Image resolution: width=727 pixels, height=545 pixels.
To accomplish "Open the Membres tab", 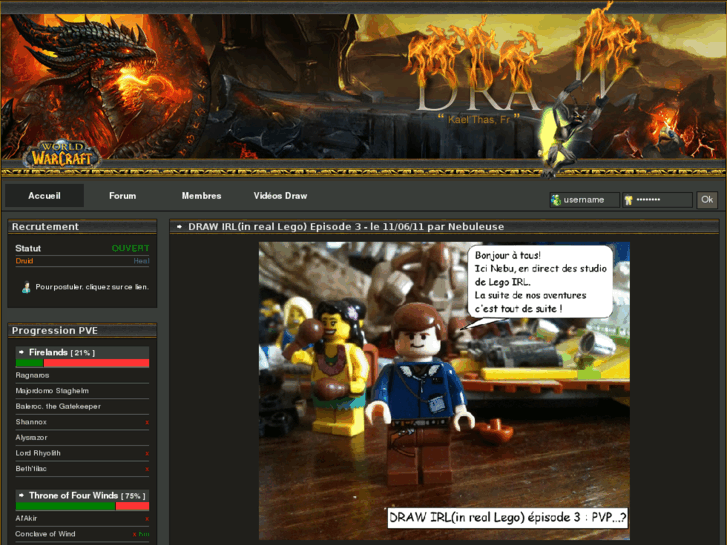I will point(201,196).
